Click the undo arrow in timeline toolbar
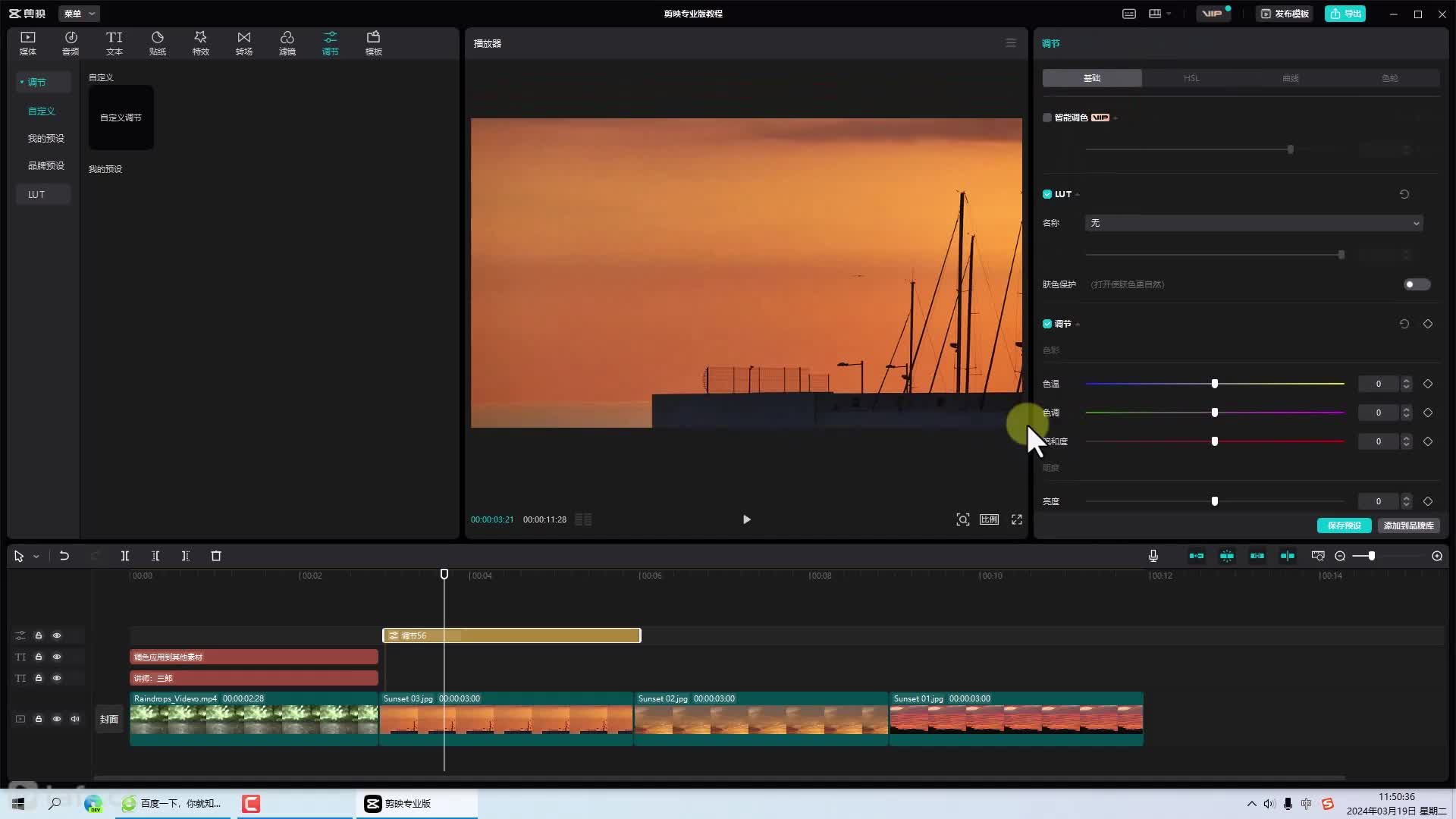This screenshot has height=819, width=1456. click(64, 556)
